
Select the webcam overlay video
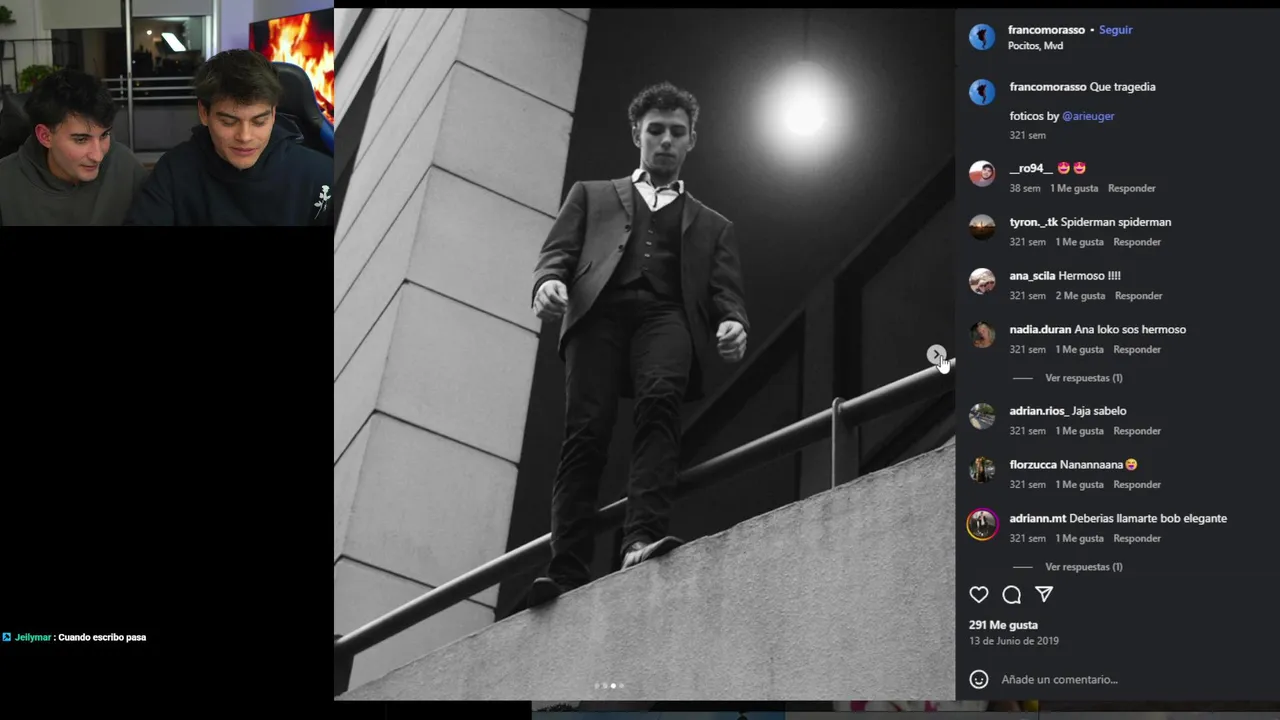[x=167, y=113]
